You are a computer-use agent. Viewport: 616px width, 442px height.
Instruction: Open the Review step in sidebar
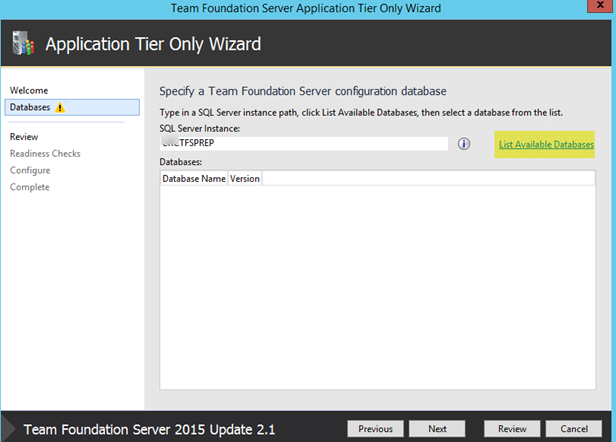(x=24, y=137)
